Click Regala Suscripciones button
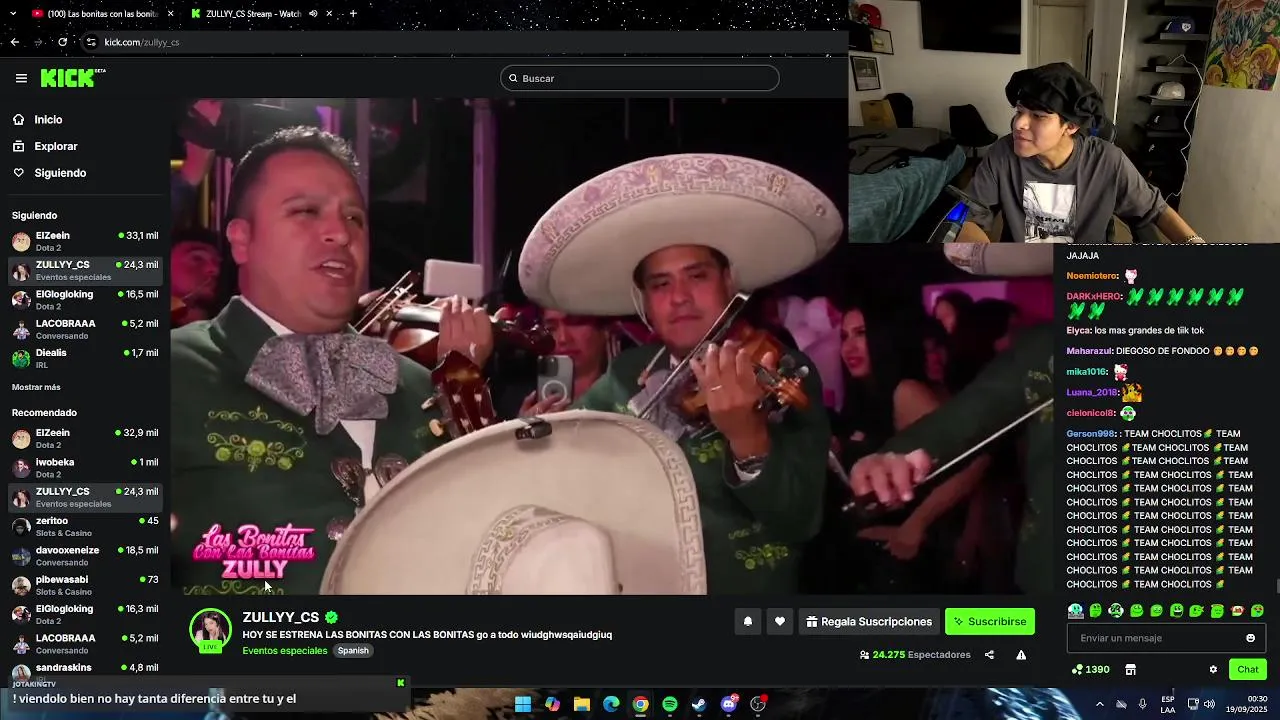This screenshot has width=1280, height=720. coord(869,622)
